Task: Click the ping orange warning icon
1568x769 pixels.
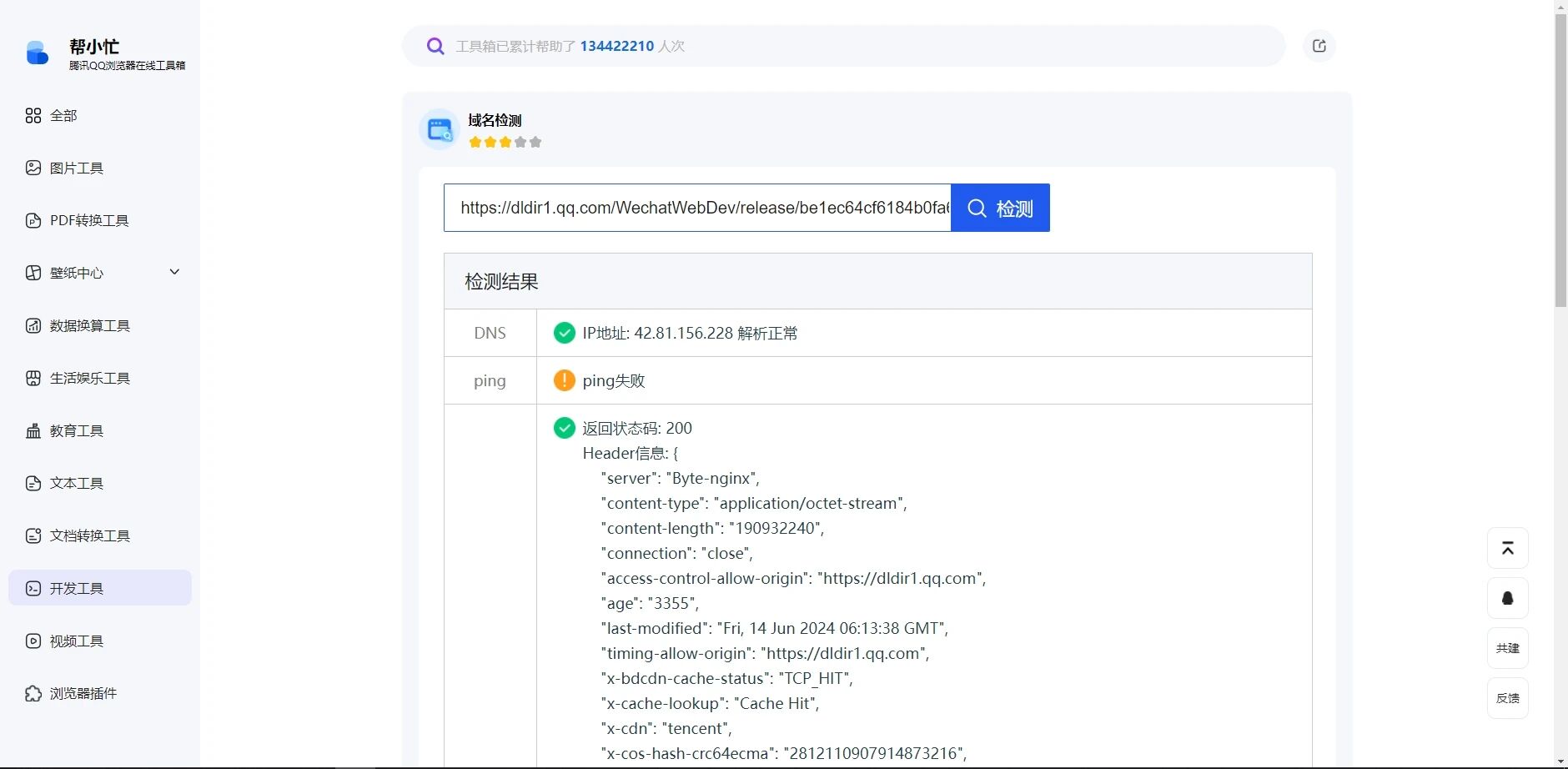Action: pos(565,380)
